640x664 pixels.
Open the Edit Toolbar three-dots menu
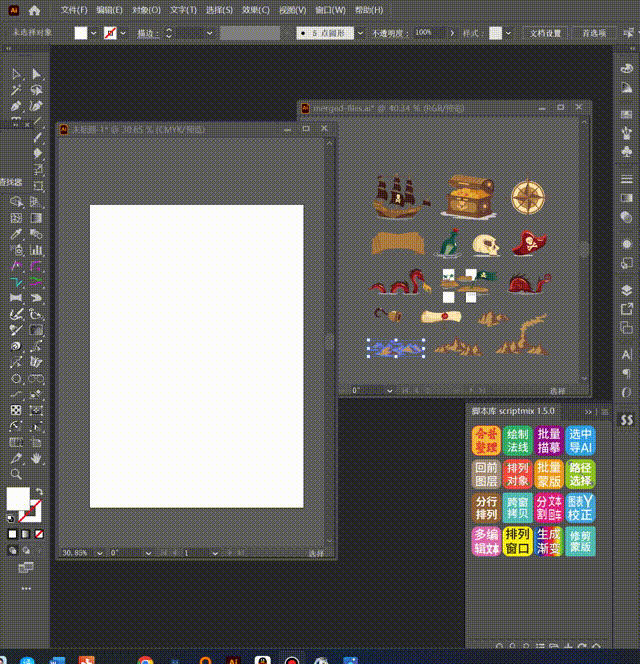[x=26, y=589]
